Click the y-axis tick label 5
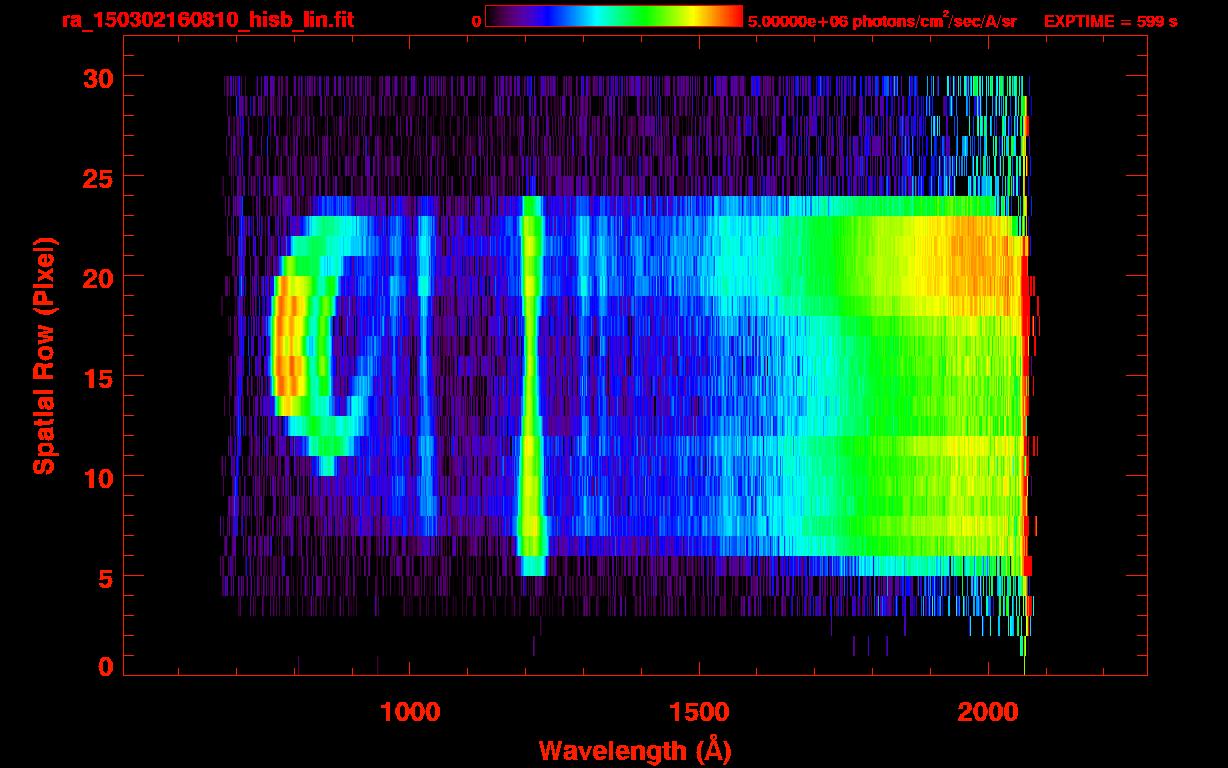This screenshot has height=768, width=1228. (x=104, y=577)
